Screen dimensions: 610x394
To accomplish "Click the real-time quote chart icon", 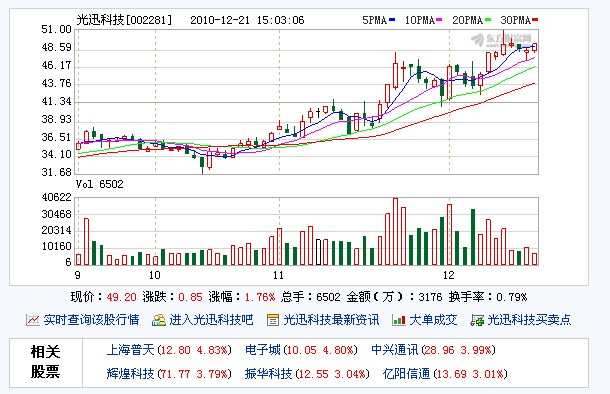I will [33, 320].
